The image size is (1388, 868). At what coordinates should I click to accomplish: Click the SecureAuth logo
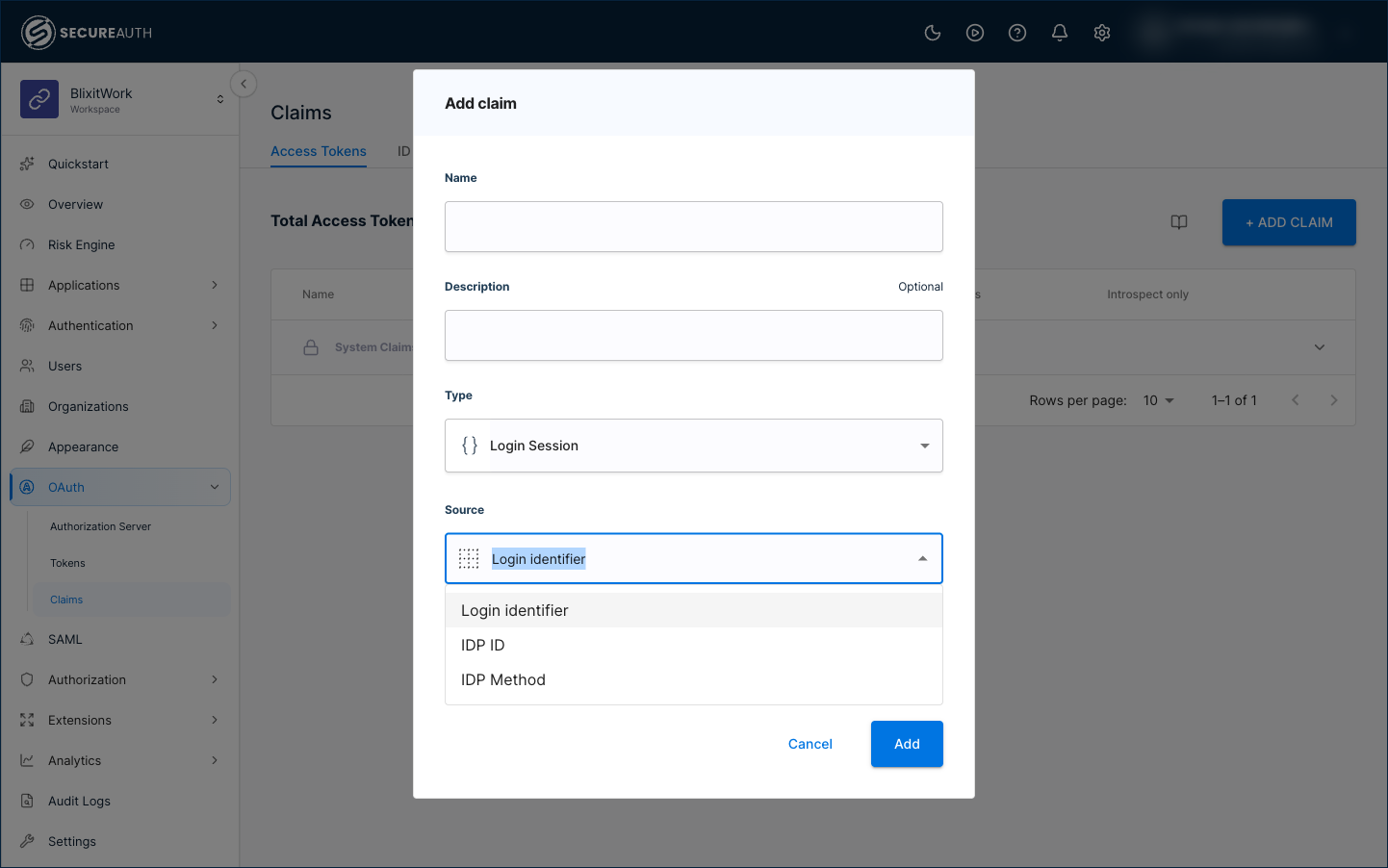87,33
